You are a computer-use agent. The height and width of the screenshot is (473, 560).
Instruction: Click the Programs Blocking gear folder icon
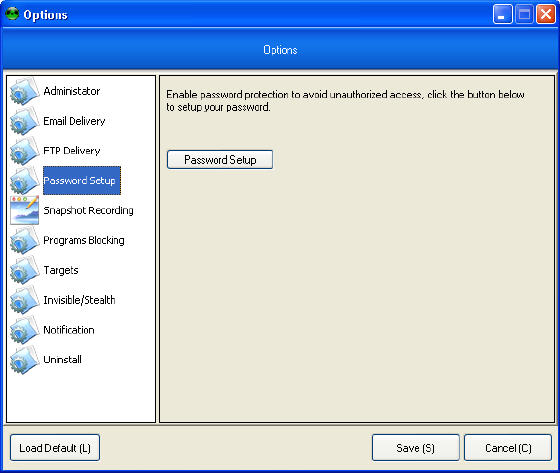(x=24, y=240)
